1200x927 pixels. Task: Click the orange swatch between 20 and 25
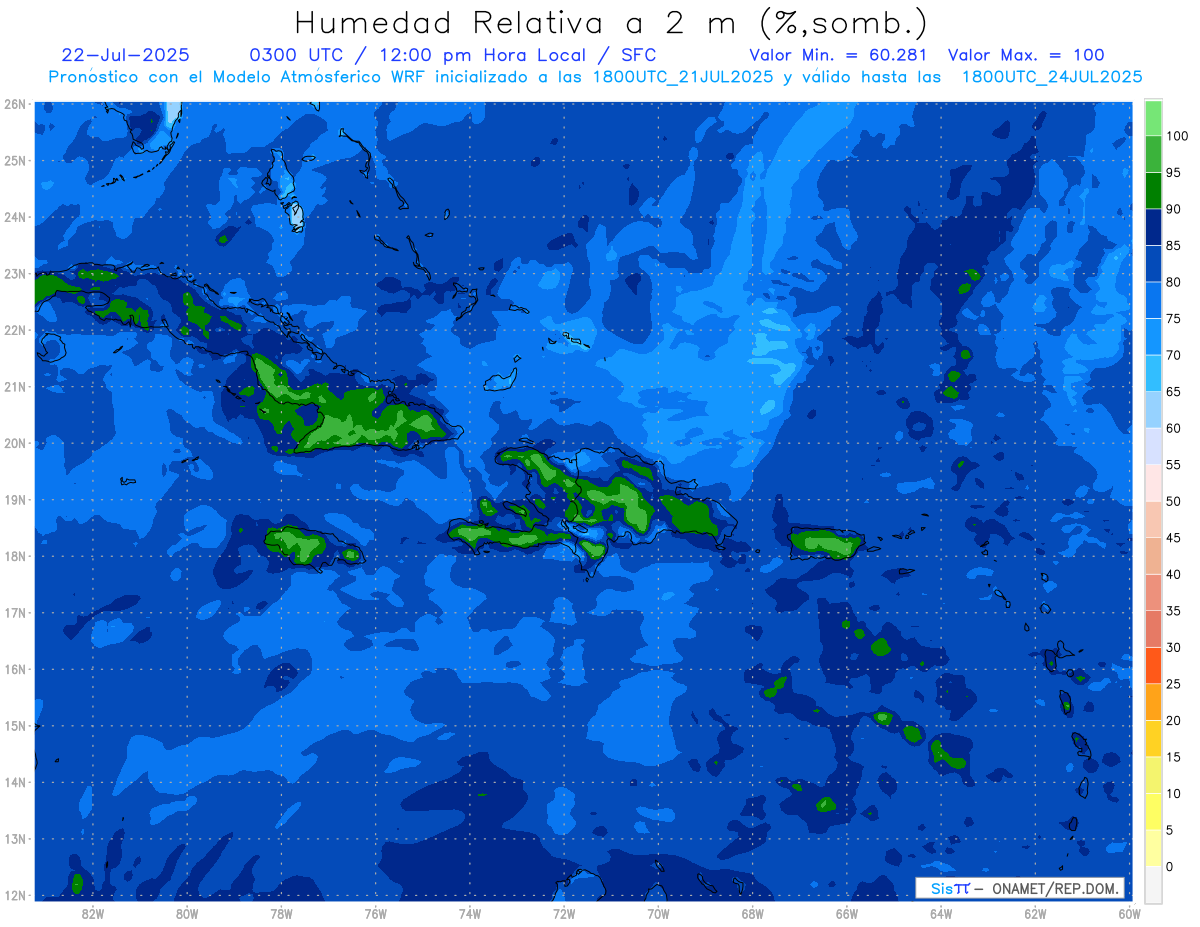(1153, 702)
